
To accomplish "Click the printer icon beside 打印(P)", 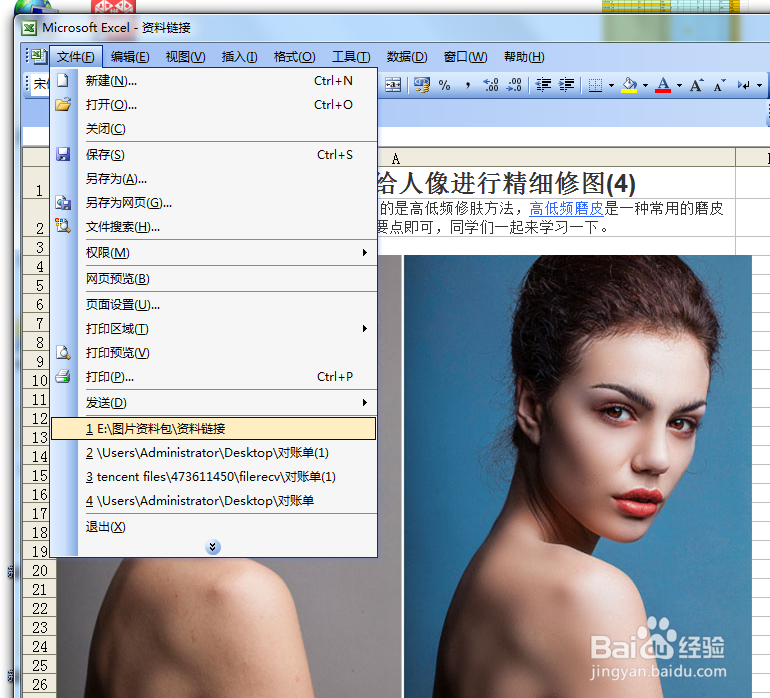I will click(x=63, y=376).
